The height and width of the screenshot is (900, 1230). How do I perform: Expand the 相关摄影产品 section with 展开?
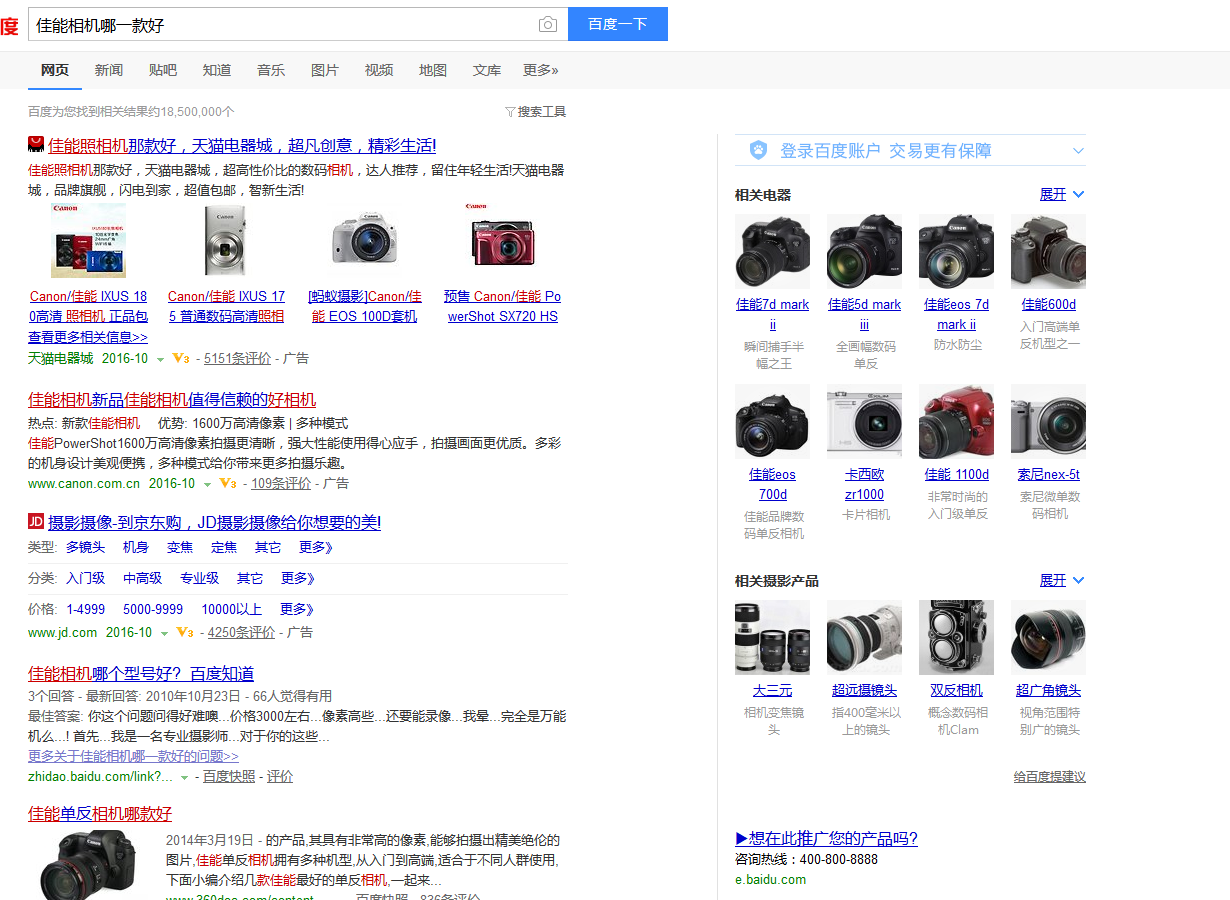[1061, 580]
